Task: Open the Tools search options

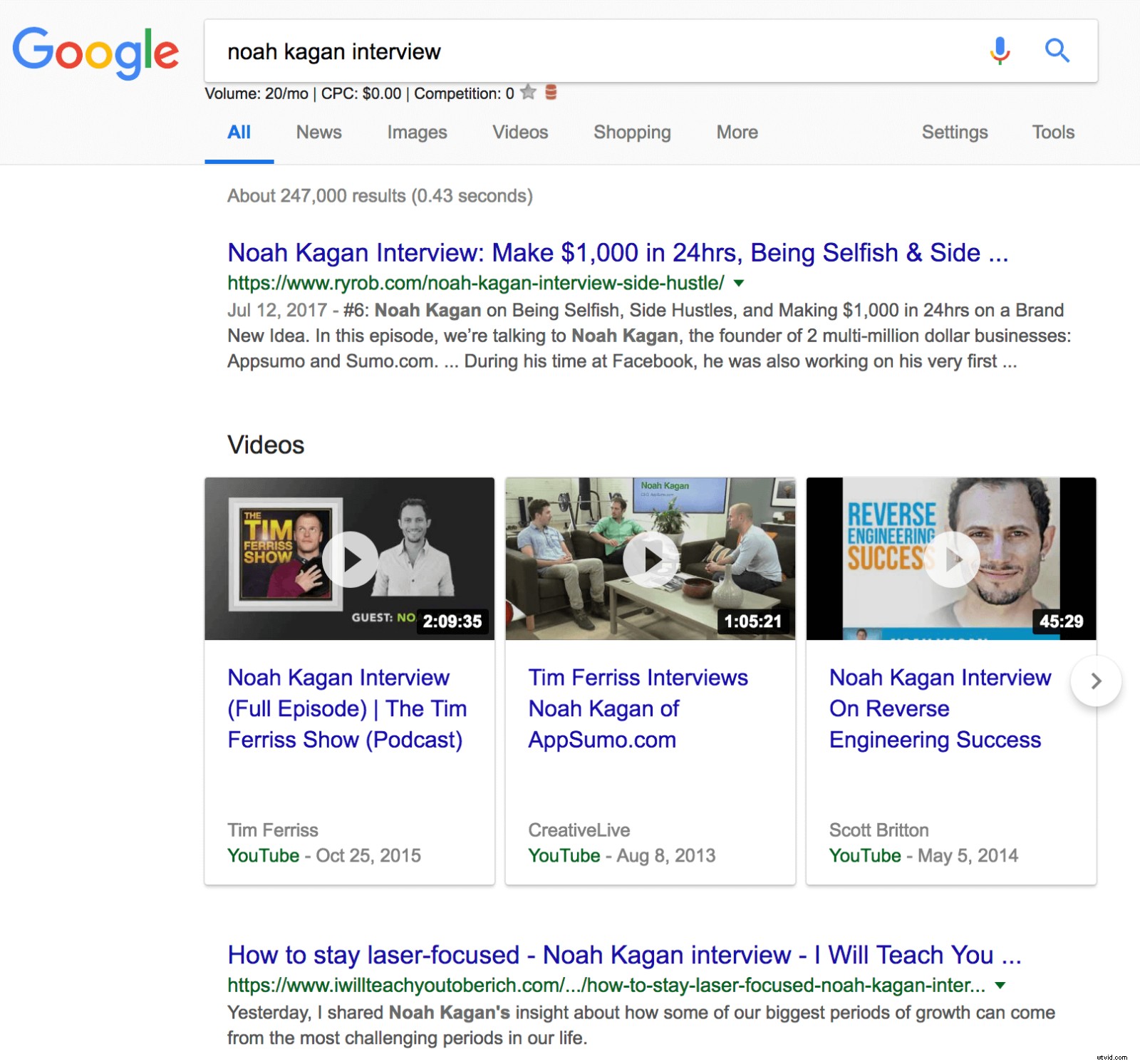Action: (1052, 133)
